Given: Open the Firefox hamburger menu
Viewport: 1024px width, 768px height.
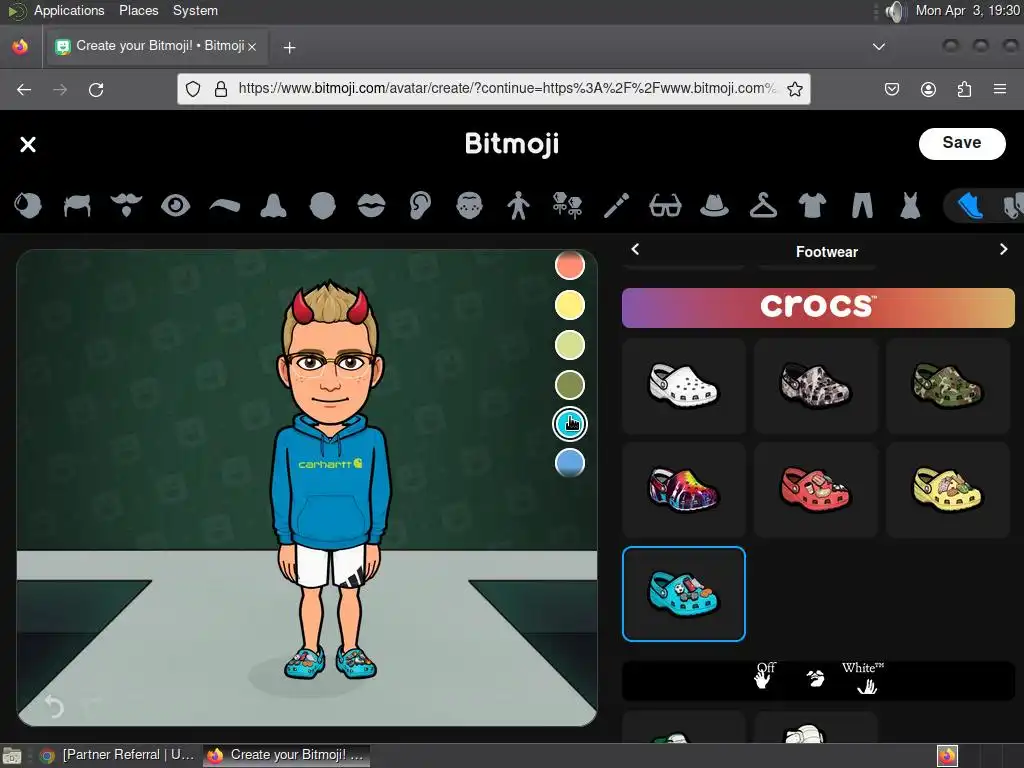Looking at the screenshot, I should point(999,89).
